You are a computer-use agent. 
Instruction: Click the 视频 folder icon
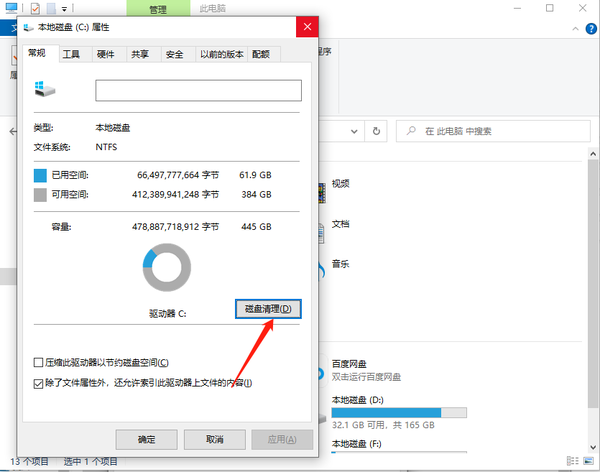coord(322,193)
